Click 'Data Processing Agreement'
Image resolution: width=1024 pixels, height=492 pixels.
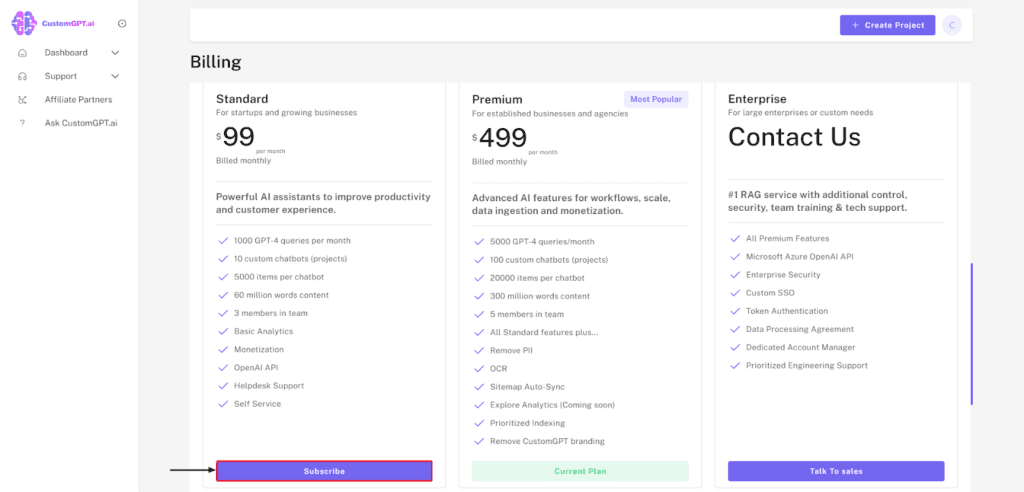[x=801, y=329]
